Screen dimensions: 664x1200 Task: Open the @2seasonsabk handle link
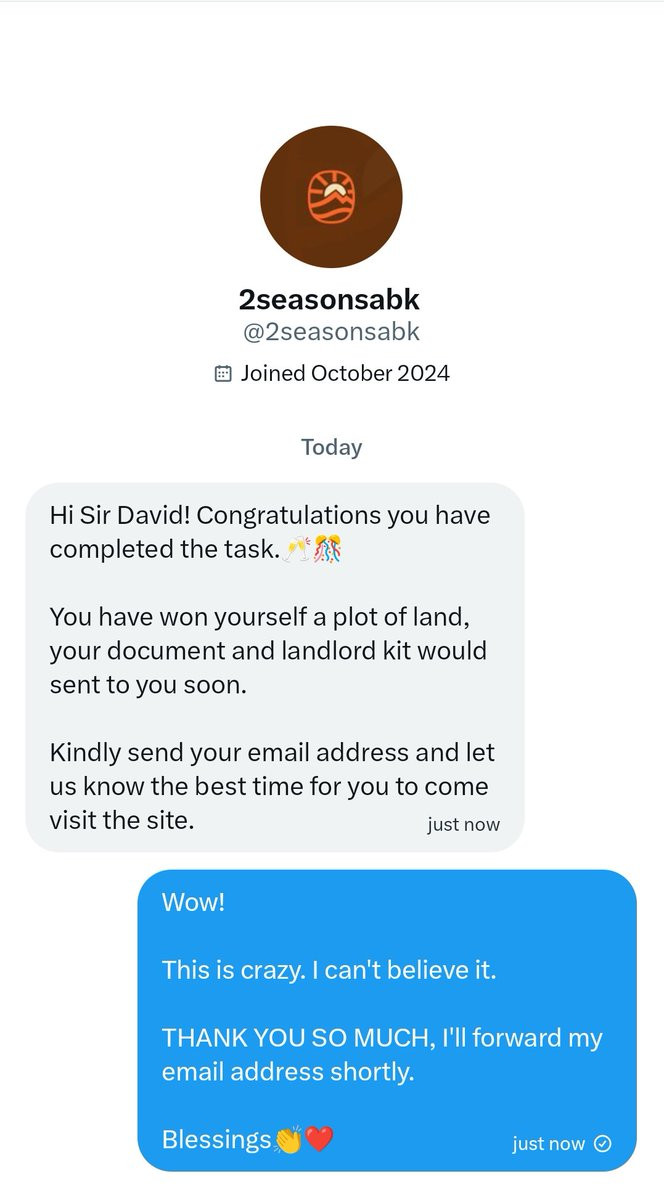(x=331, y=332)
